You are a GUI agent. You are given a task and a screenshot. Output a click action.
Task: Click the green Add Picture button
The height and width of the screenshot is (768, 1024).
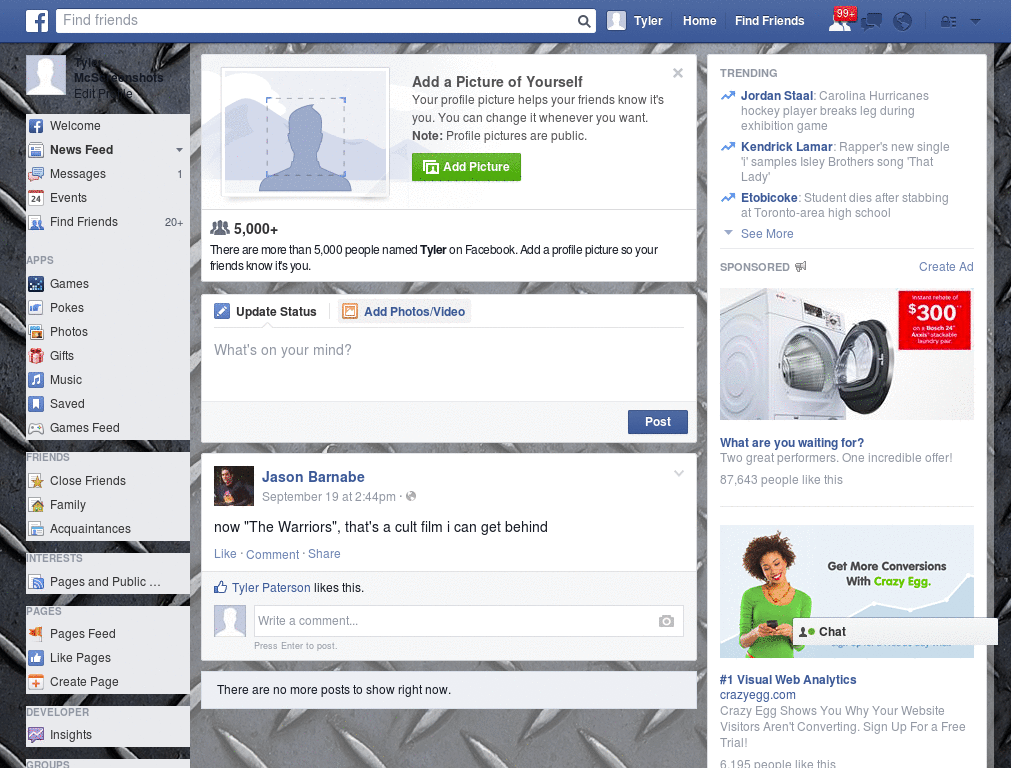pos(466,167)
